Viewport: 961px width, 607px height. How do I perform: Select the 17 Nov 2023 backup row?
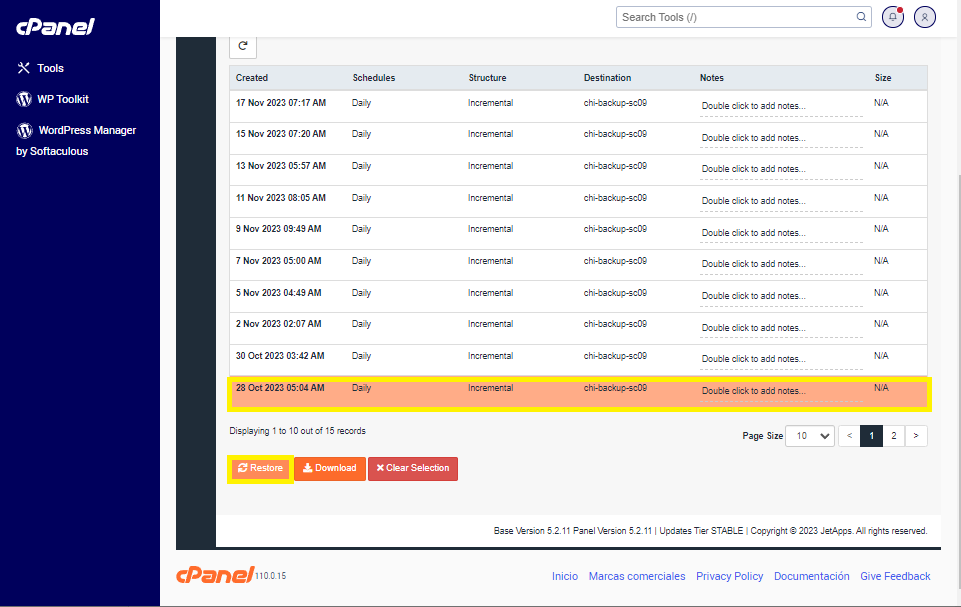click(280, 103)
